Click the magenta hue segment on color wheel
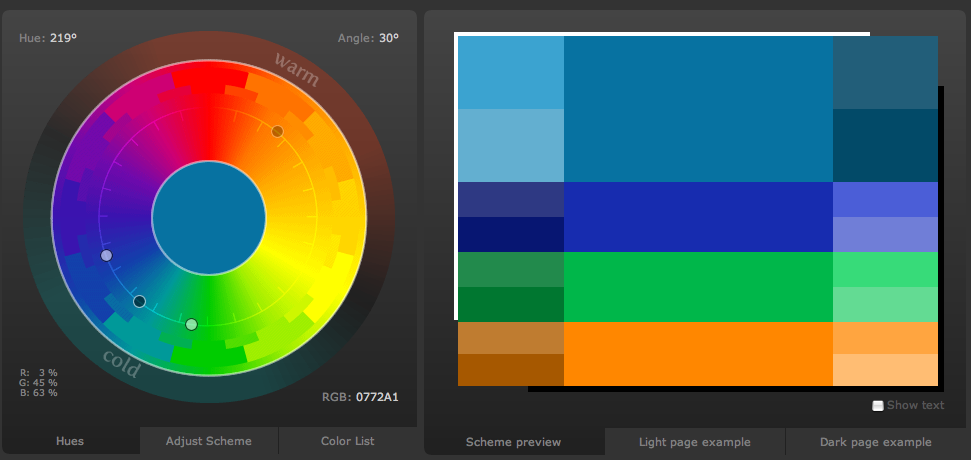 pyautogui.click(x=141, y=98)
